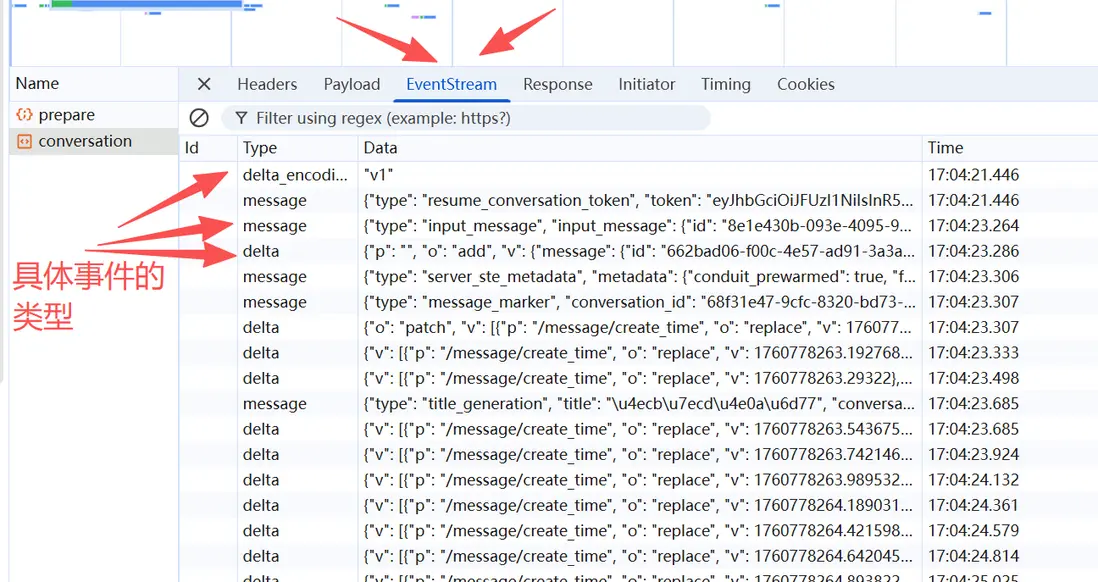The height and width of the screenshot is (582, 1098).
Task: Open the Cookies tab
Action: coord(806,84)
